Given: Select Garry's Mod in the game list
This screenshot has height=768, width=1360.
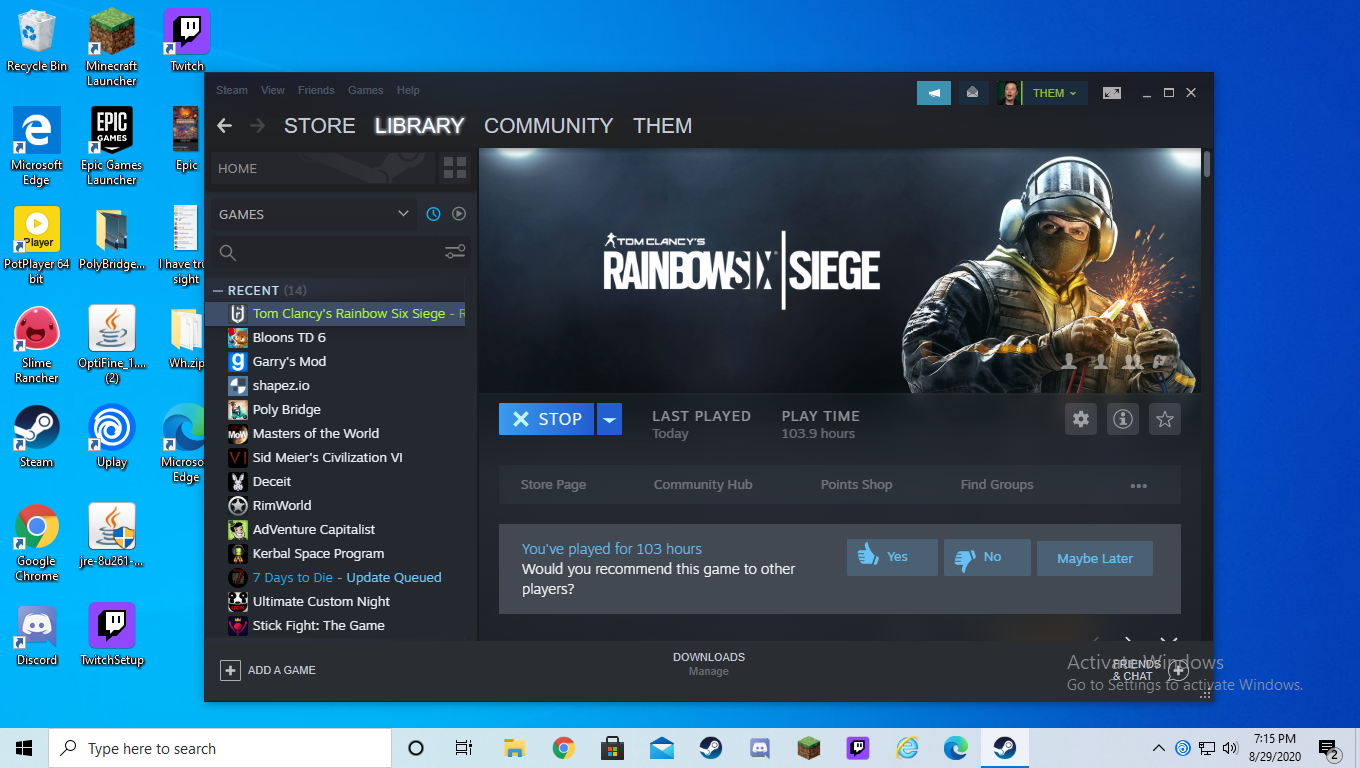Looking at the screenshot, I should (x=335, y=362).
